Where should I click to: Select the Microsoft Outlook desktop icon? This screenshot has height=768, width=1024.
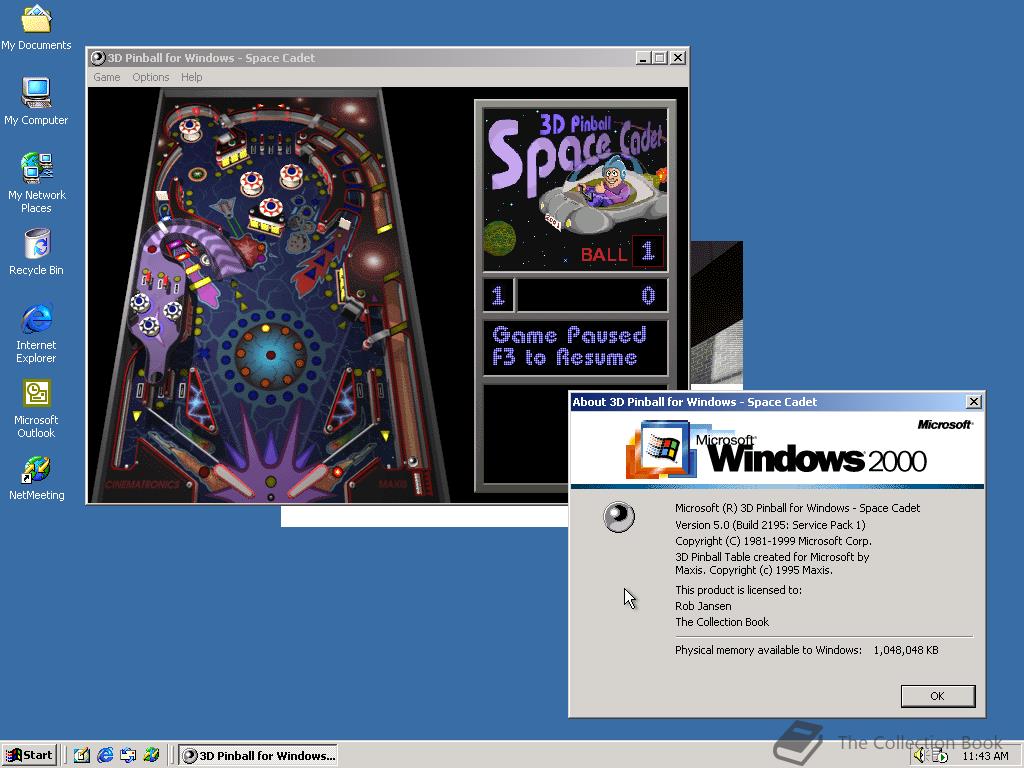(x=37, y=408)
